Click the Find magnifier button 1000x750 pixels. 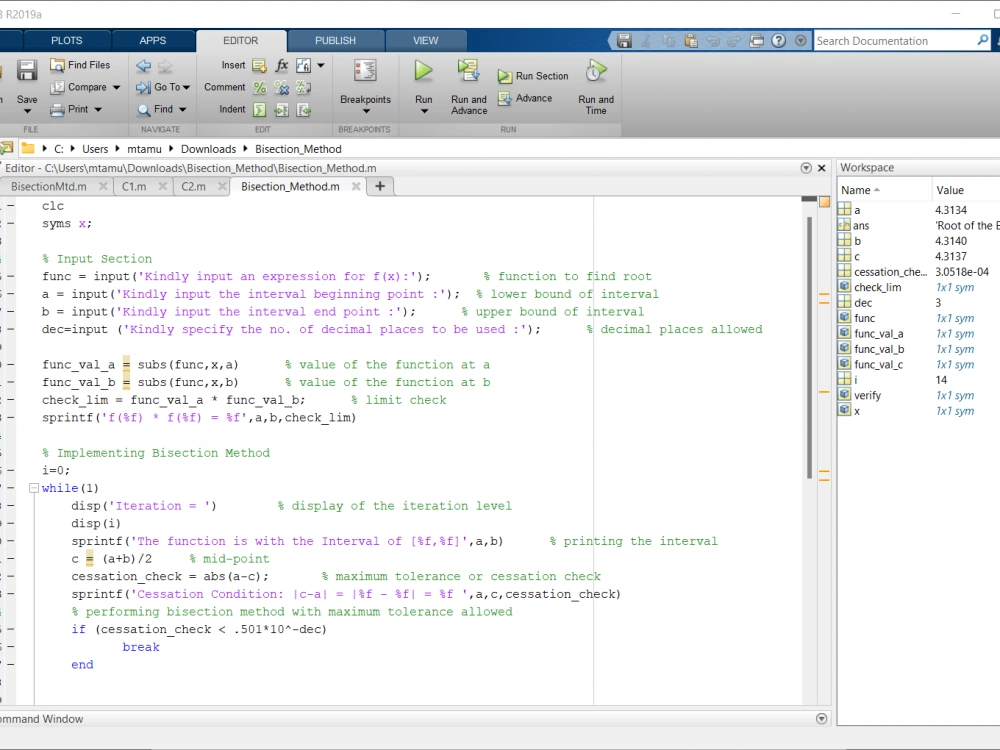[x=156, y=109]
